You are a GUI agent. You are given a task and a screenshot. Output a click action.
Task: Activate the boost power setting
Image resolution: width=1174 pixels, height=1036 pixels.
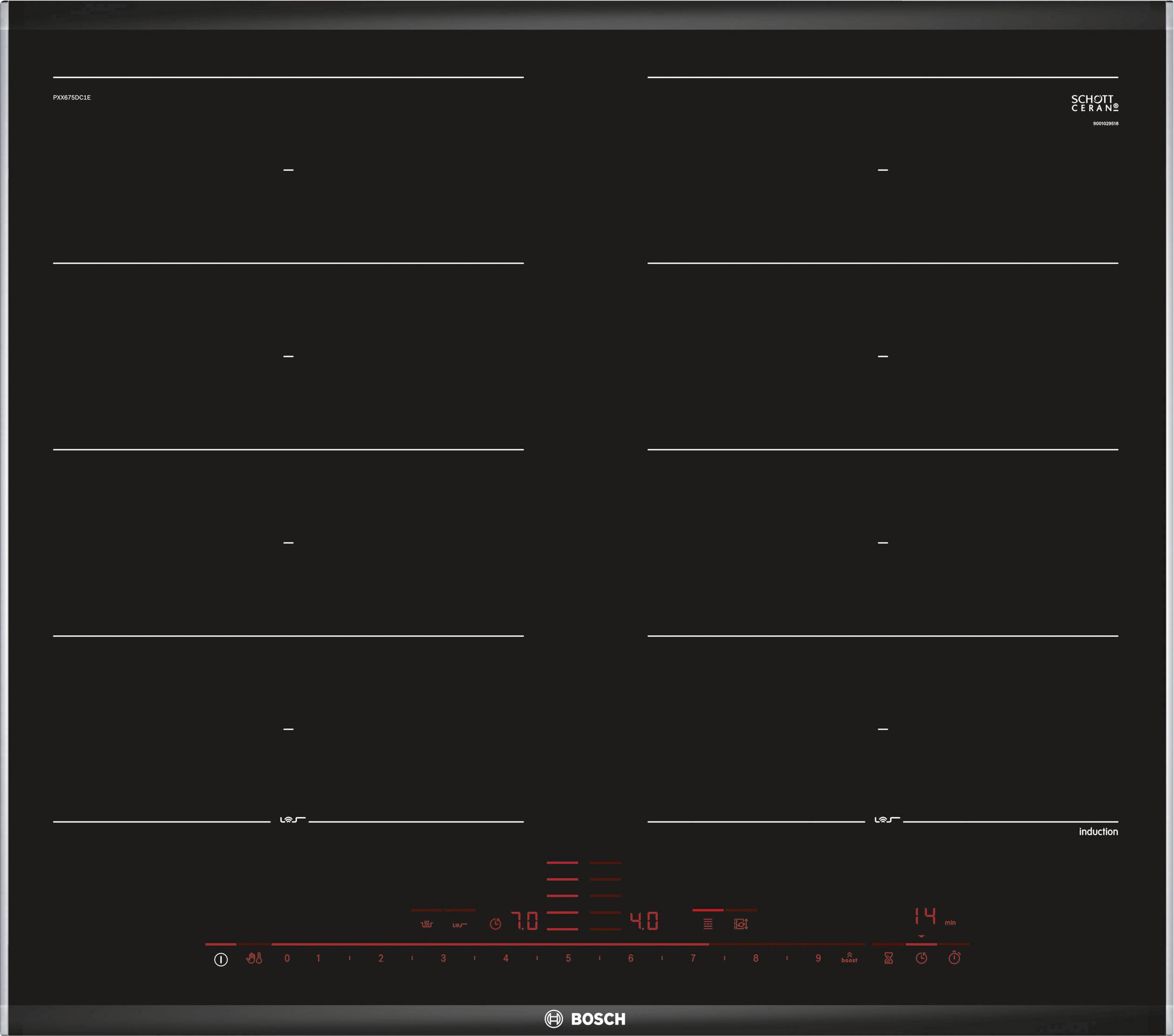(x=849, y=958)
